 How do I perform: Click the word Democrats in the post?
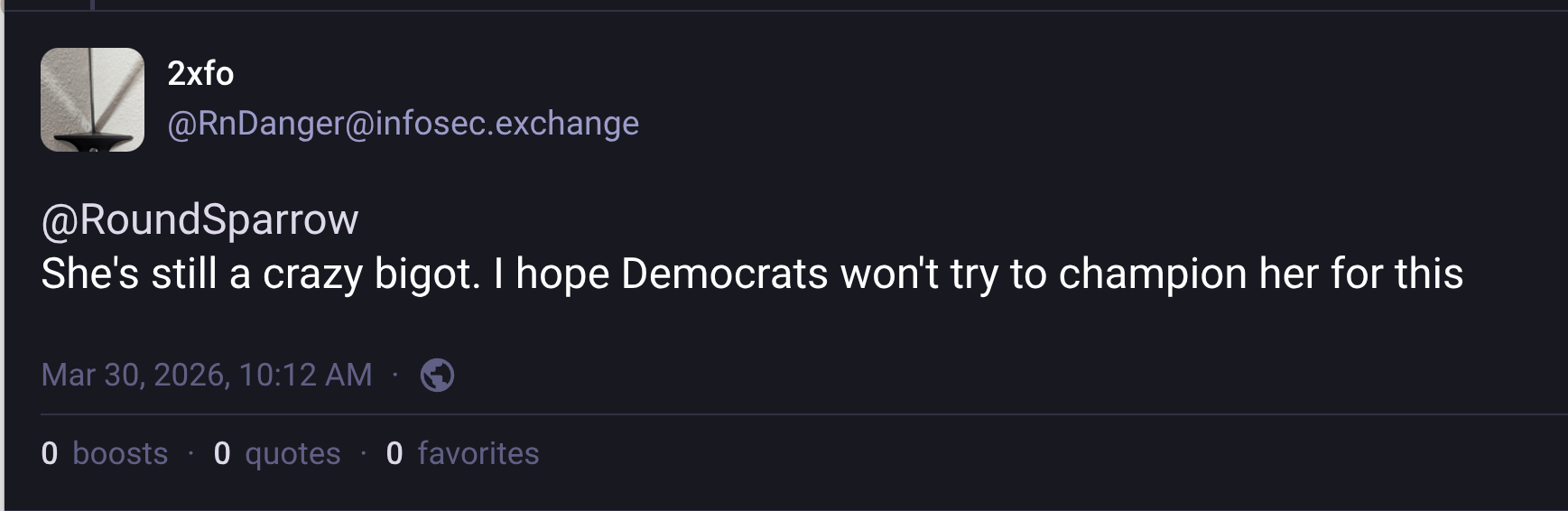click(x=724, y=274)
